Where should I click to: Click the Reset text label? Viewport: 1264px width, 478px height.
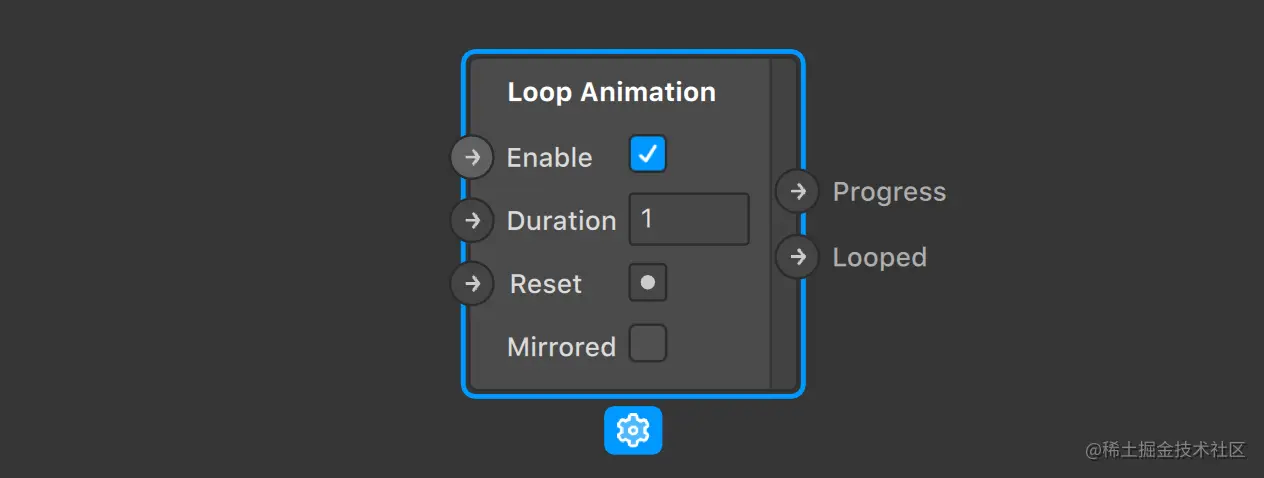pyautogui.click(x=545, y=284)
